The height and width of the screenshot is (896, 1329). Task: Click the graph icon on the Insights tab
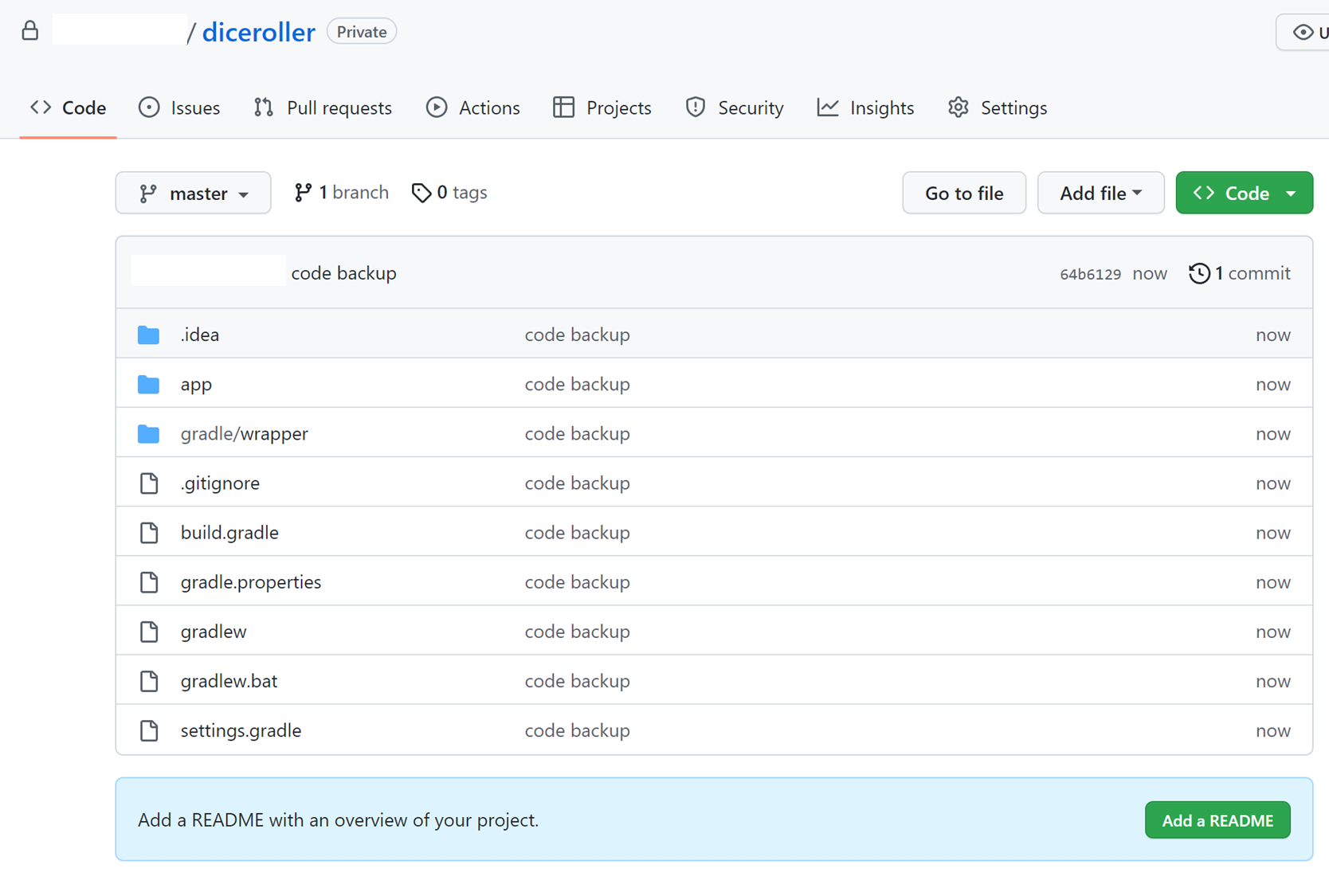coord(828,107)
